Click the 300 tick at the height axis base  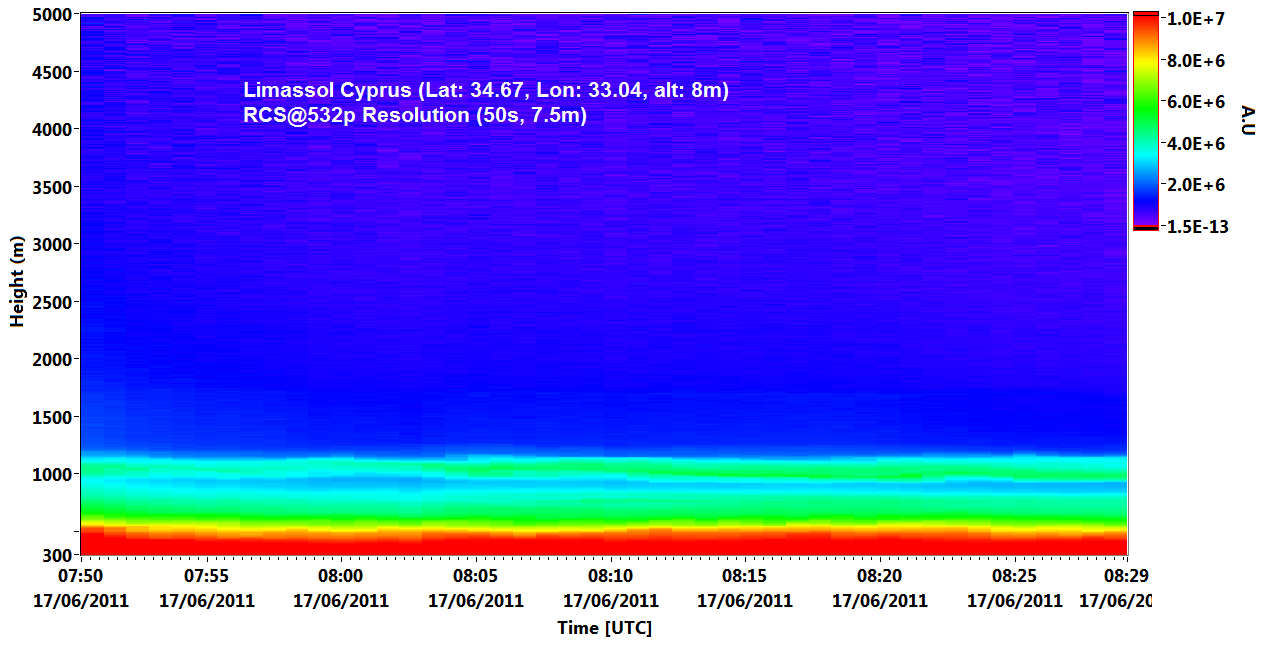click(55, 555)
